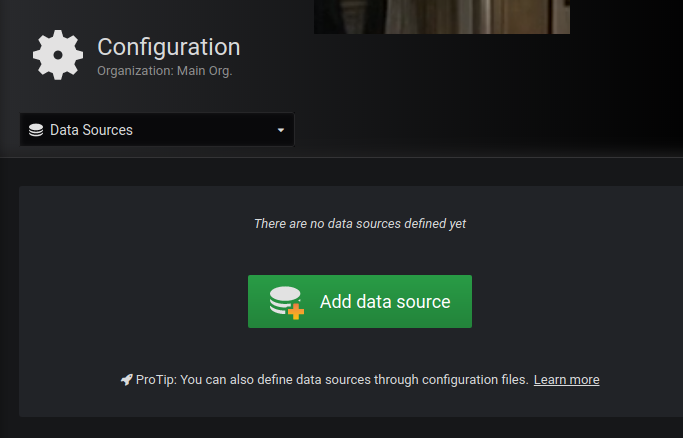The image size is (683, 438).
Task: Click the Configuration gear icon
Action: [58, 55]
